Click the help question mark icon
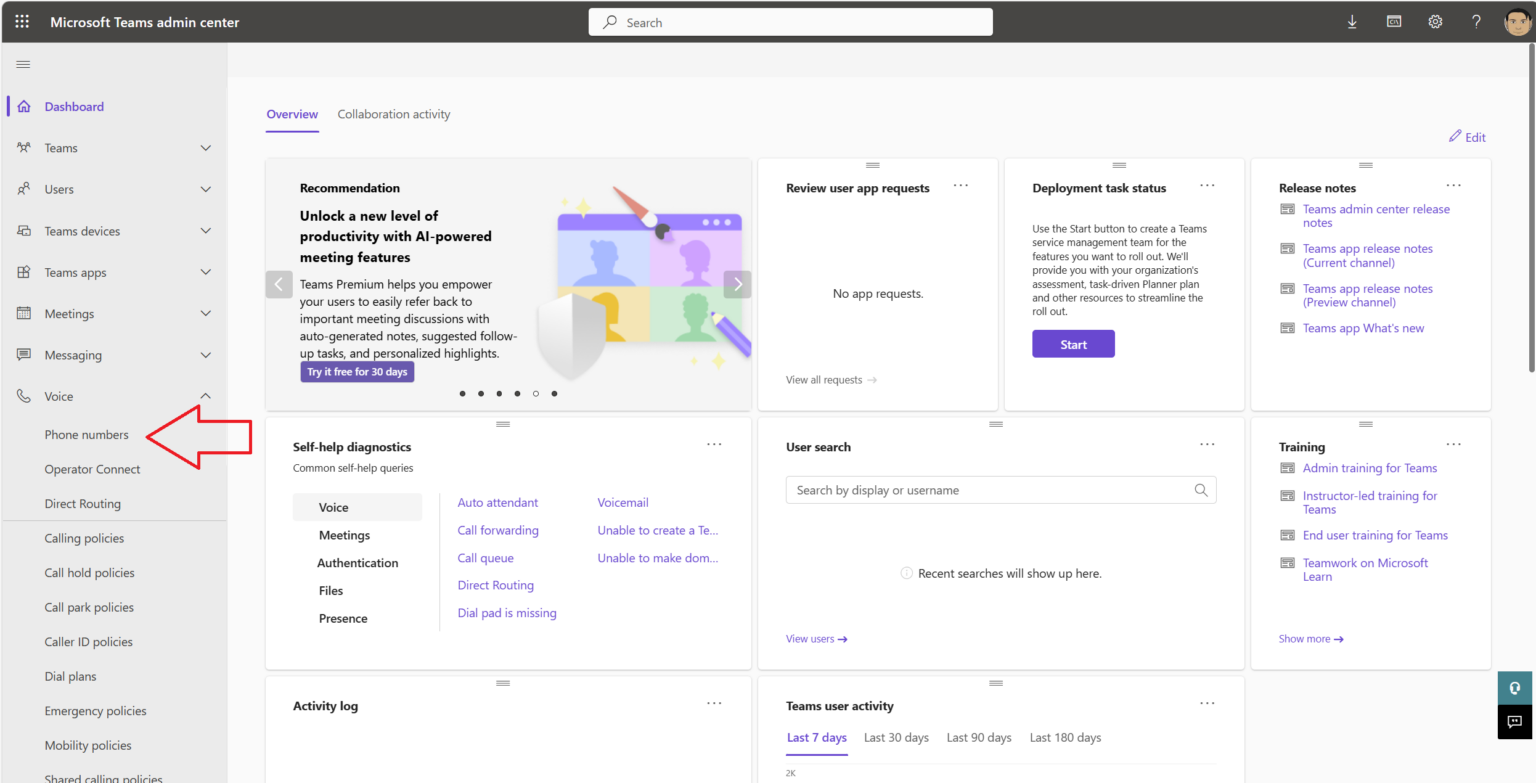Image resolution: width=1536 pixels, height=783 pixels. coord(1476,22)
